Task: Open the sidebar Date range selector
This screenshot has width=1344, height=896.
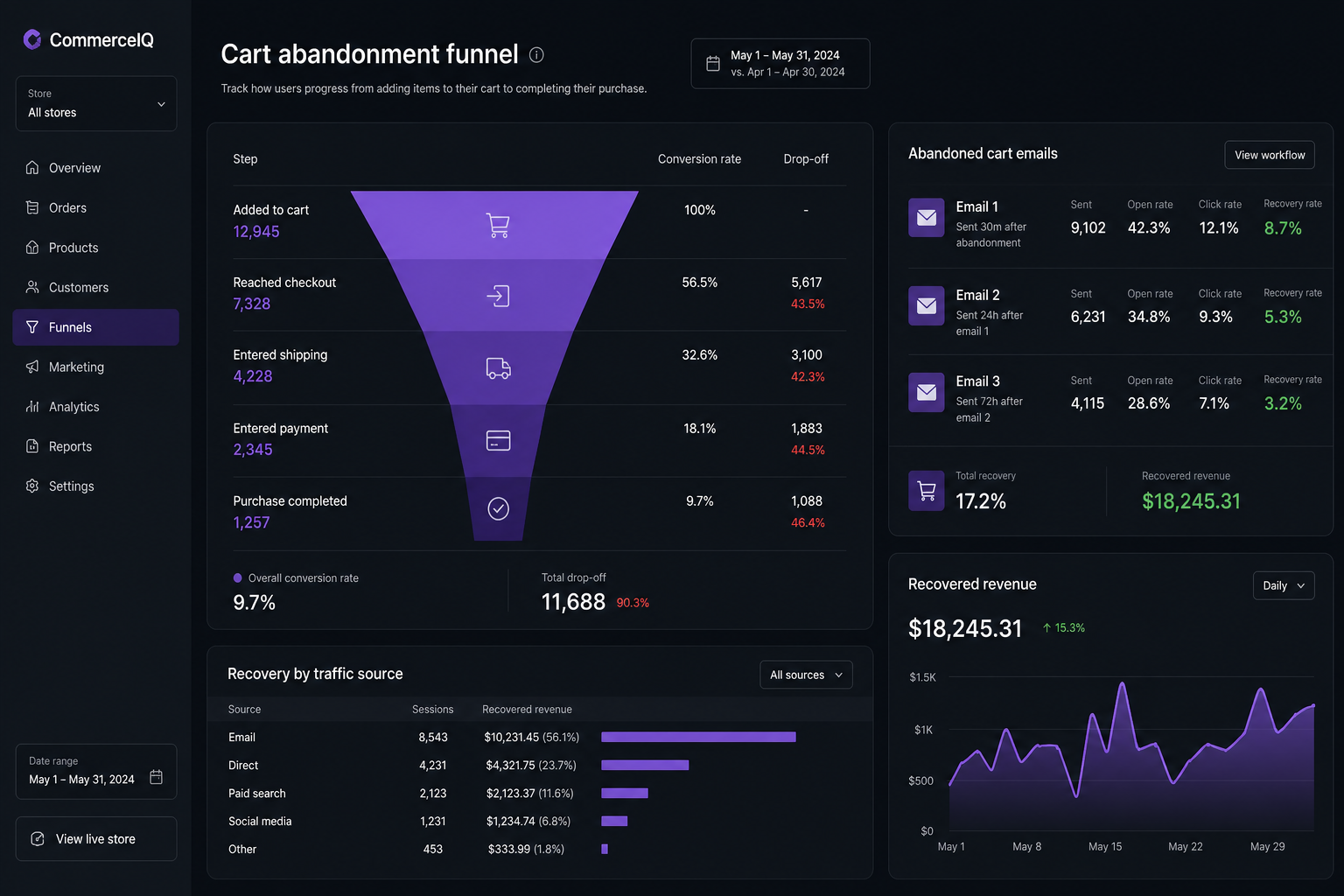Action: 96,772
